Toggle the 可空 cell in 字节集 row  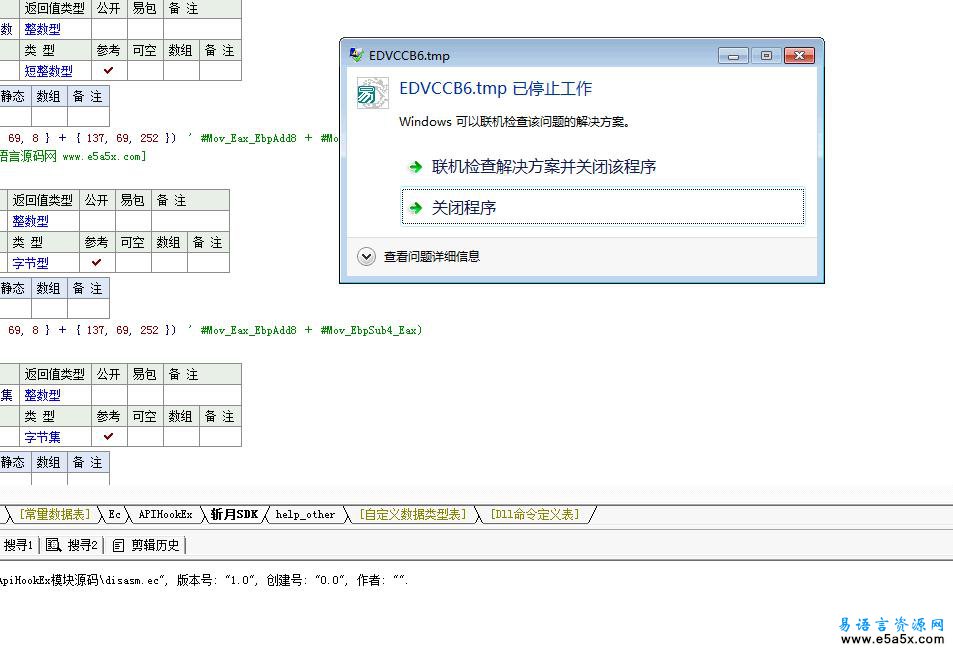click(x=145, y=436)
